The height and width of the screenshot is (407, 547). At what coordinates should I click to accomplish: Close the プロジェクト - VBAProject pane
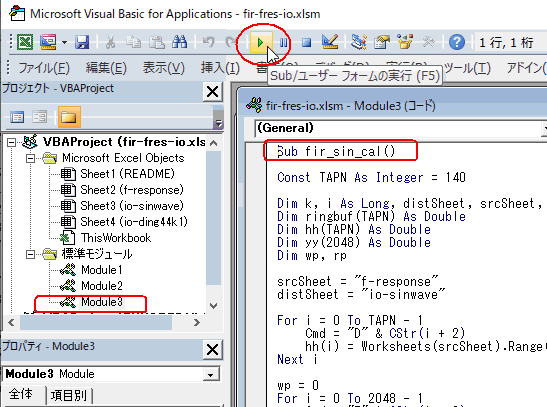(213, 92)
